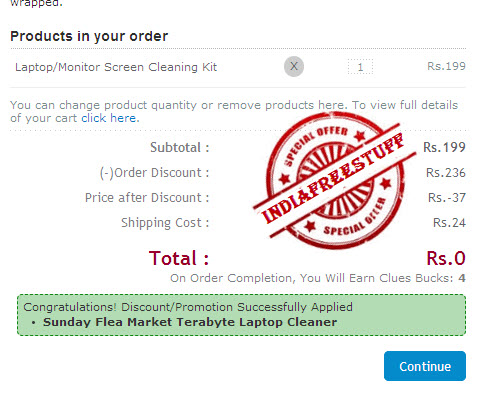Screen dimensions: 487x393
Task: Select the Sunday Flea Market Terabyte Laptop Cleaner promotion
Action: (190, 322)
